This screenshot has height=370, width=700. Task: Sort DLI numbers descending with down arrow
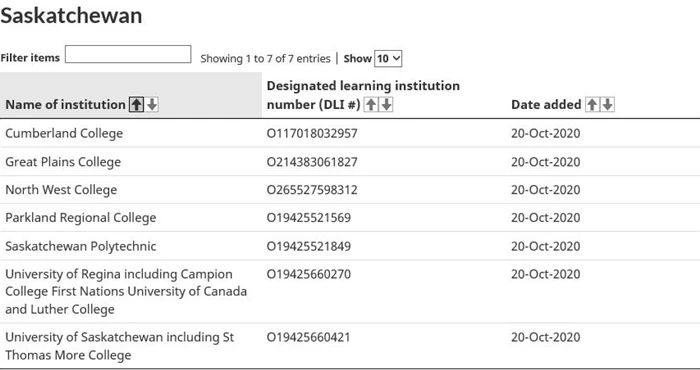click(x=387, y=104)
